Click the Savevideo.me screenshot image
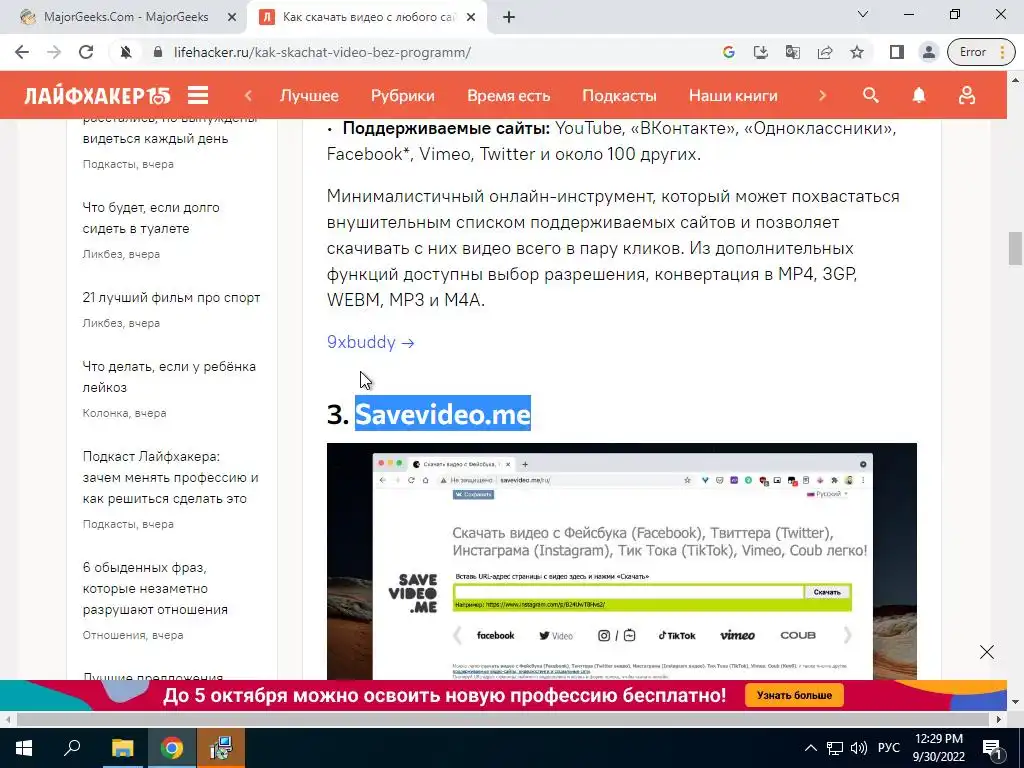The image size is (1024, 768). tap(621, 562)
